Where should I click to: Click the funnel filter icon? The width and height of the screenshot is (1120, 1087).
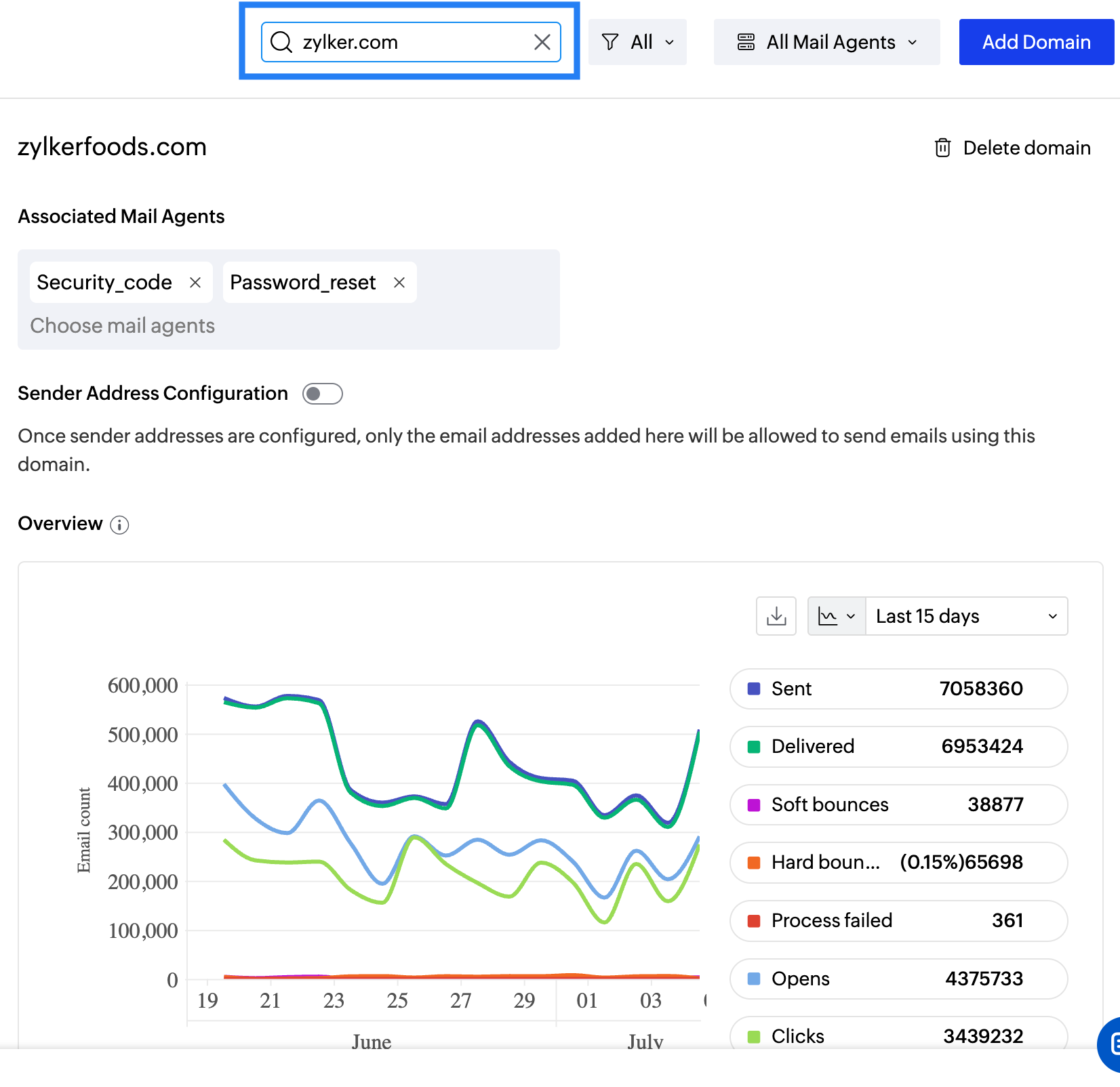[x=610, y=42]
